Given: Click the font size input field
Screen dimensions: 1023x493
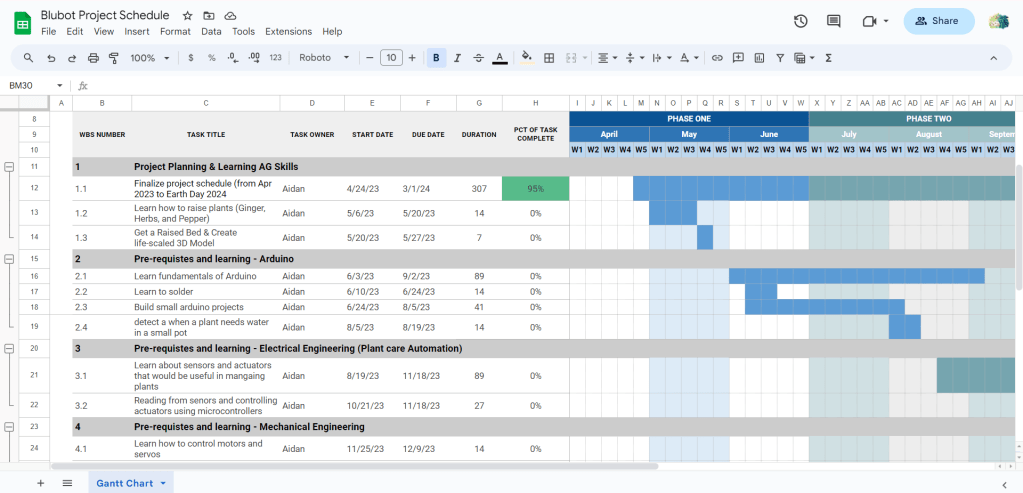Looking at the screenshot, I should 391,58.
